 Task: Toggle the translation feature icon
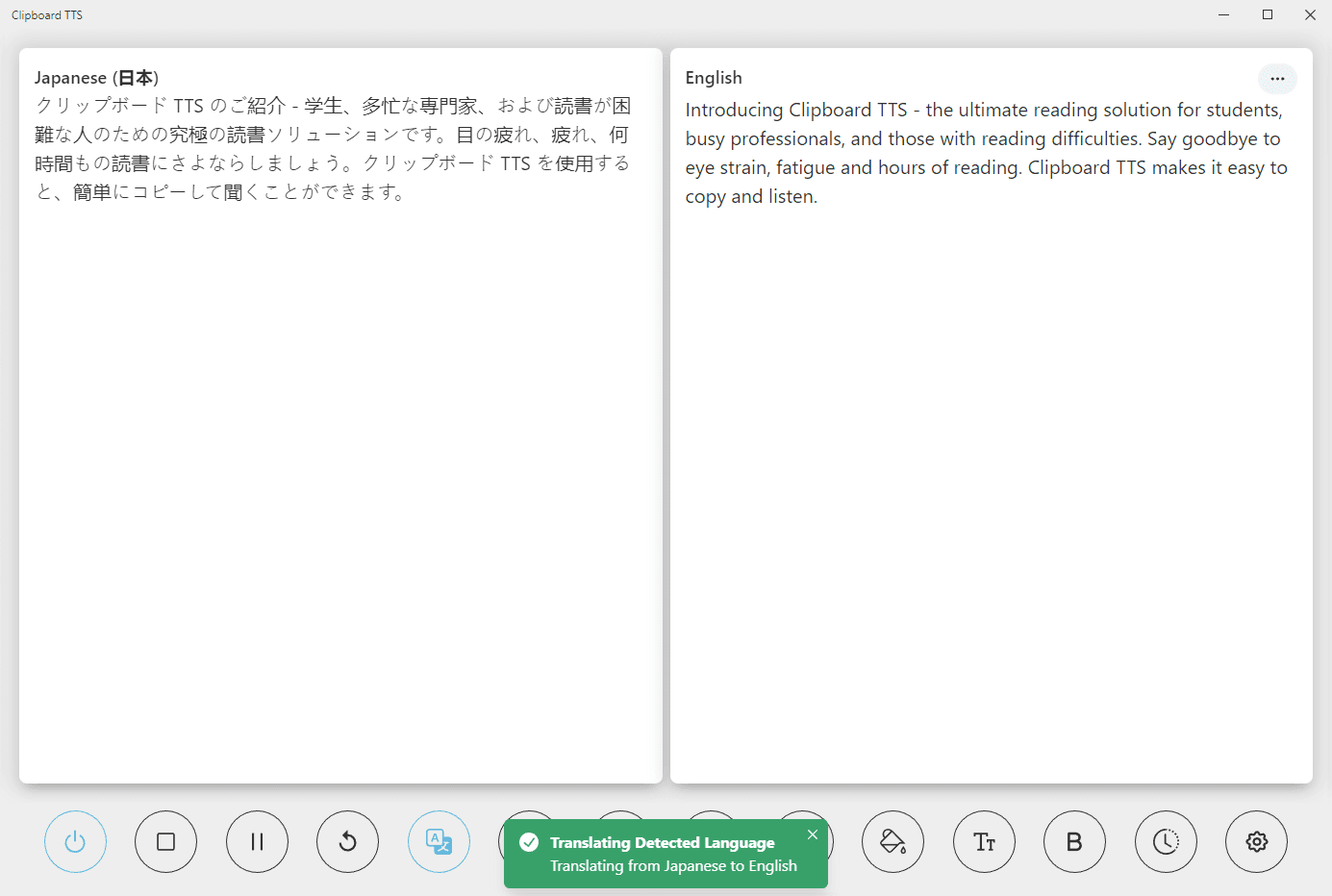pyautogui.click(x=439, y=842)
